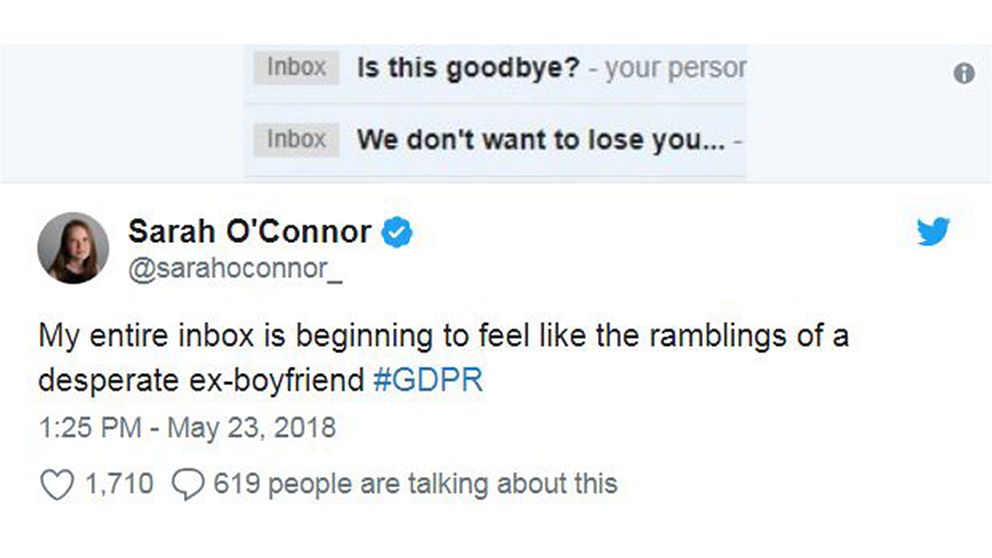Click the reply speech bubble icon
The width and height of the screenshot is (992, 558).
click(187, 485)
